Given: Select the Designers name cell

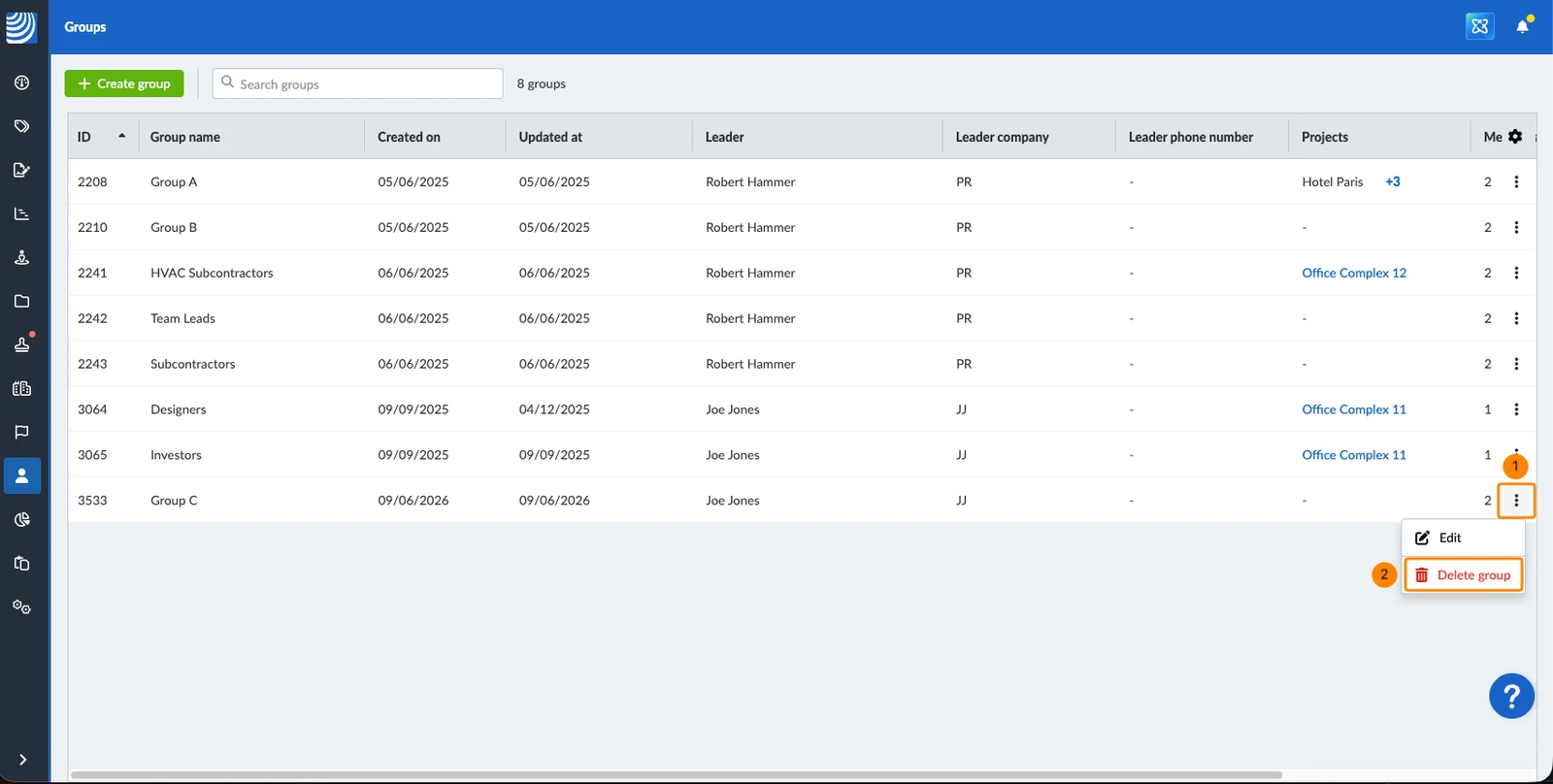Looking at the screenshot, I should click(x=179, y=409).
